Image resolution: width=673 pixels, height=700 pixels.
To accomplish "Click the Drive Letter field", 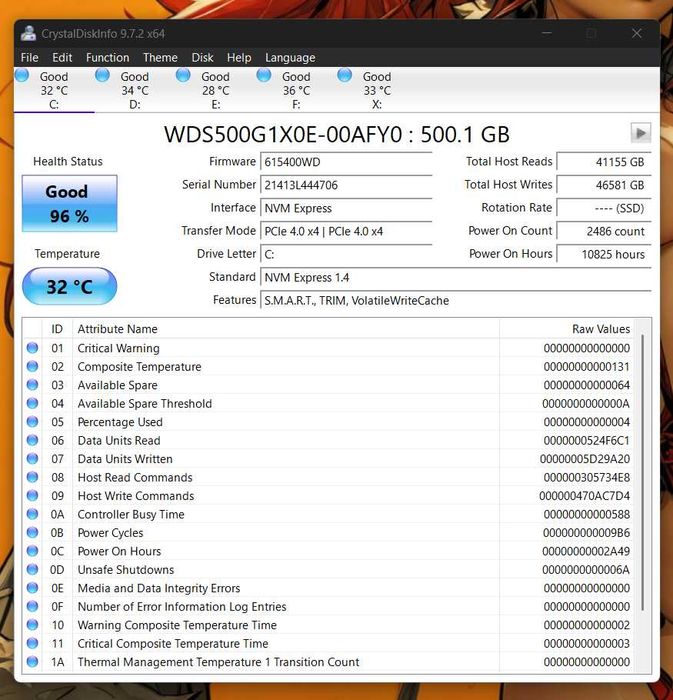I will point(346,254).
